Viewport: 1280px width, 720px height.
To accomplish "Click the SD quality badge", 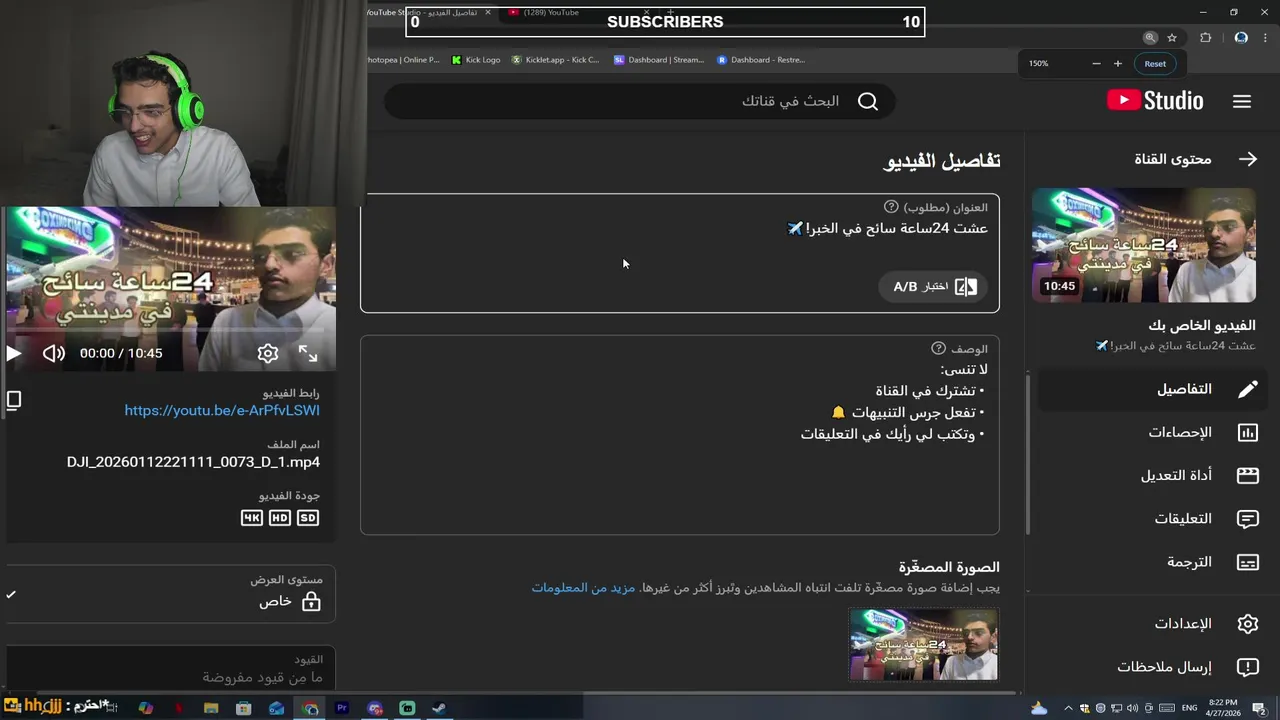I will tap(308, 518).
